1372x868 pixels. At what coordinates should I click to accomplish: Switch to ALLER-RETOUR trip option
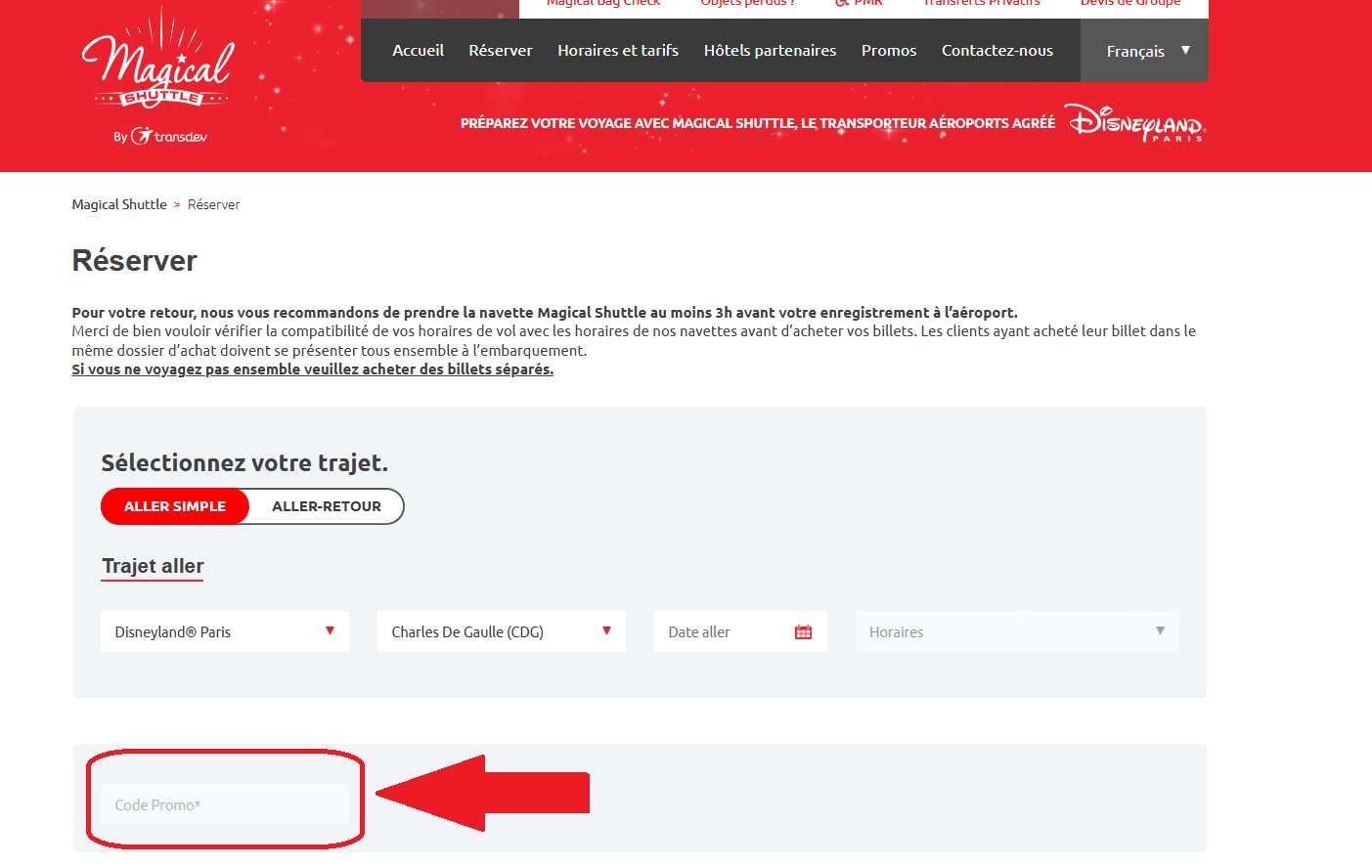coord(327,506)
